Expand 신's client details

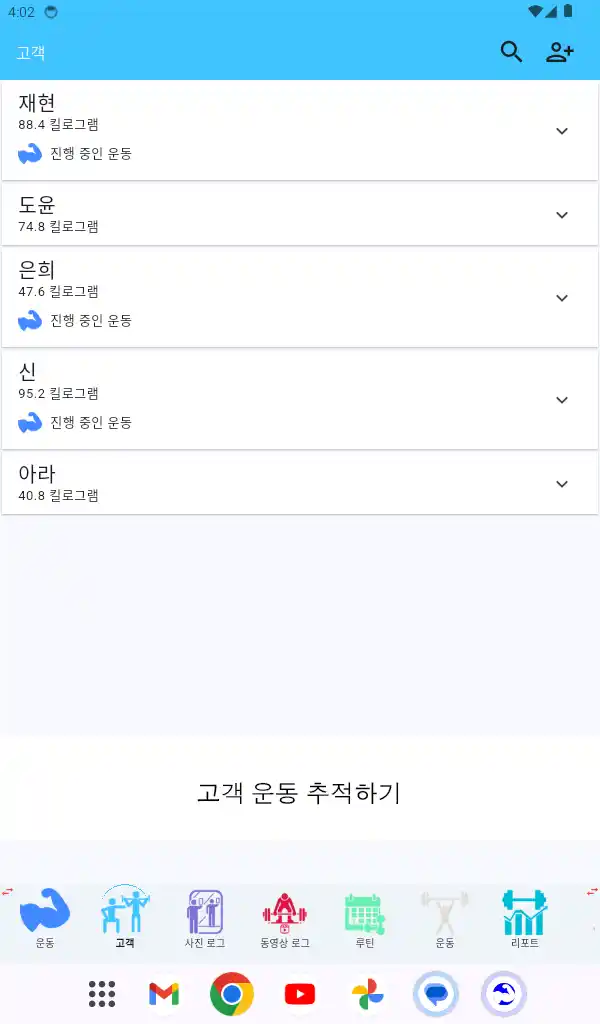tap(562, 399)
